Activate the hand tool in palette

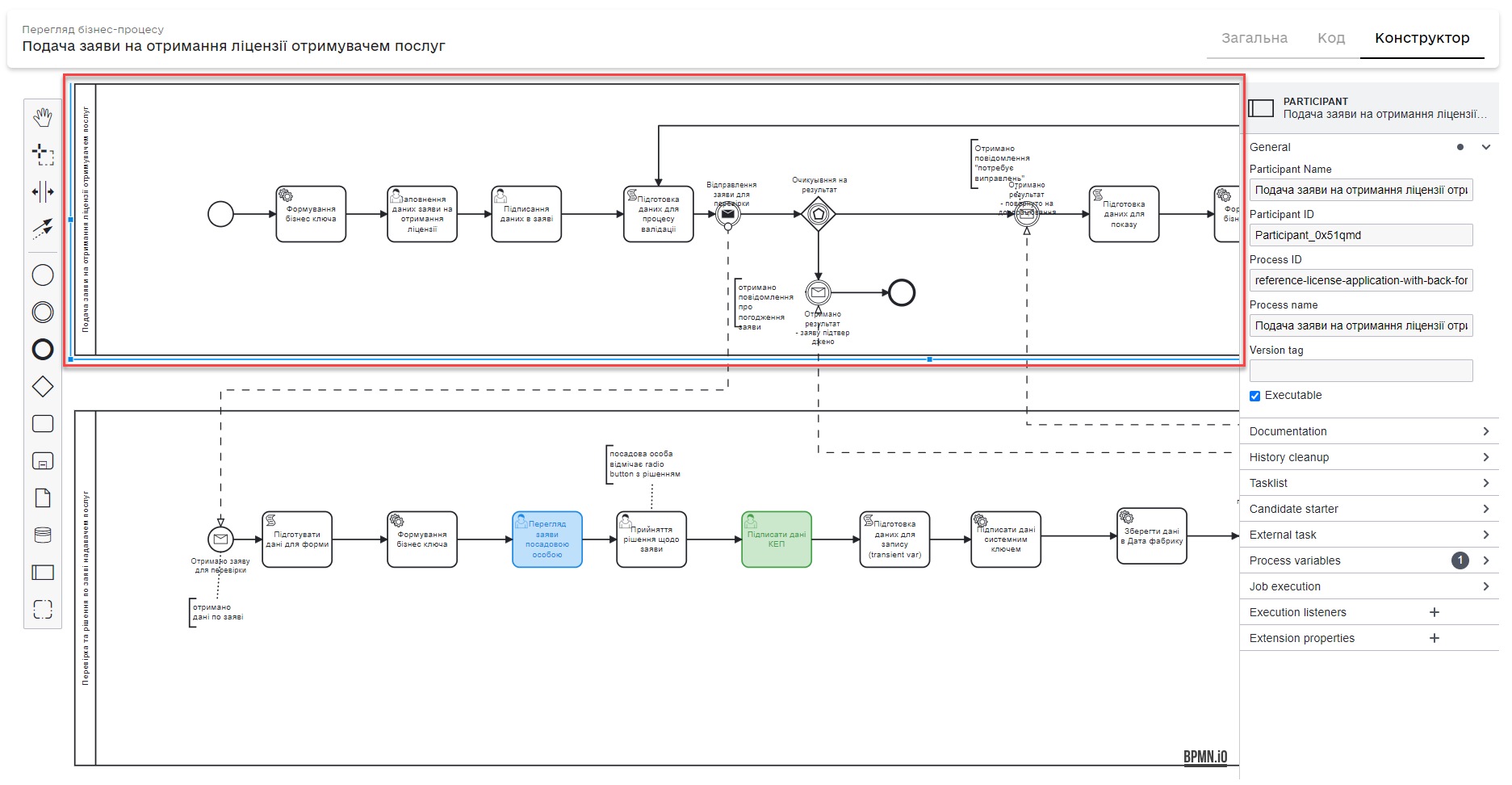point(43,118)
